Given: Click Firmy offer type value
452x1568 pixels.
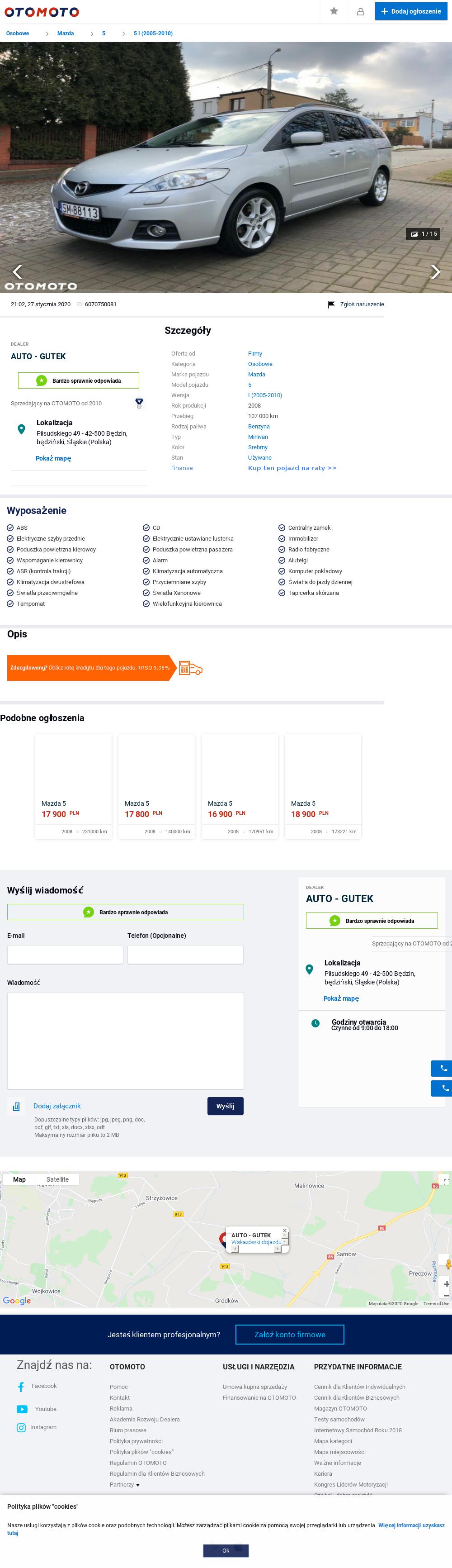Looking at the screenshot, I should (255, 354).
